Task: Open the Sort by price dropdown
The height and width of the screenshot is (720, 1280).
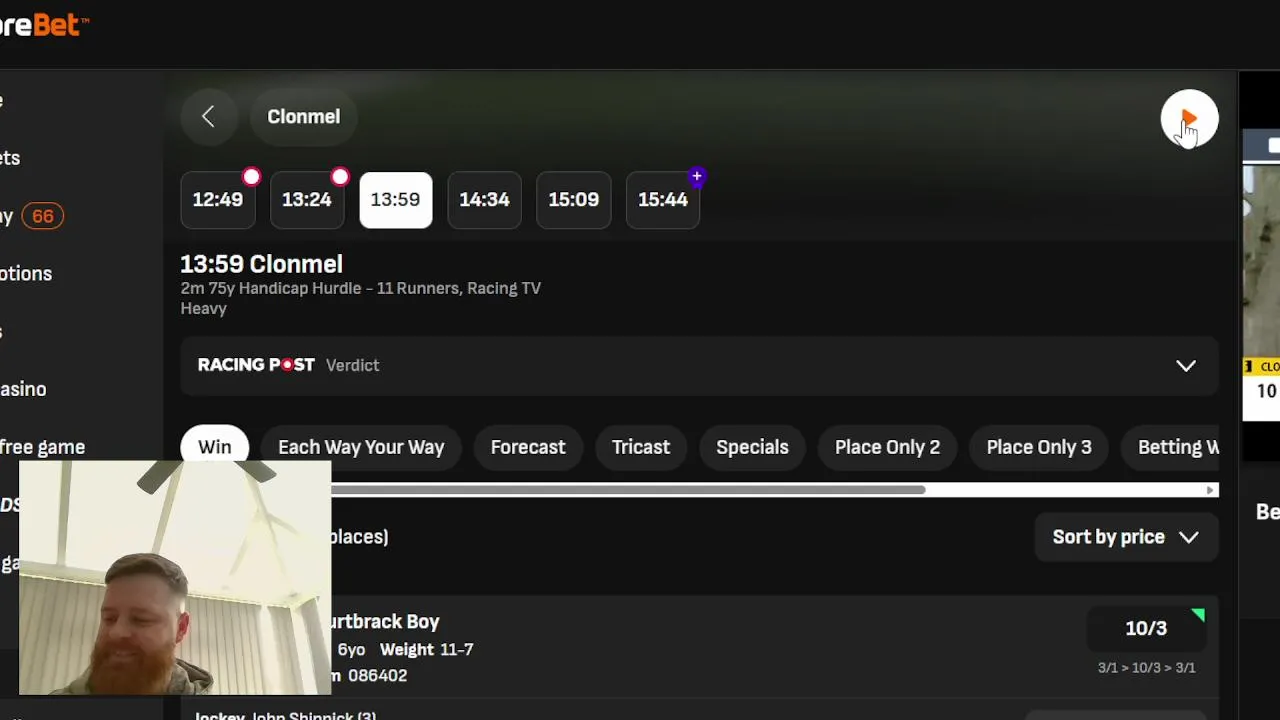Action: [x=1126, y=537]
